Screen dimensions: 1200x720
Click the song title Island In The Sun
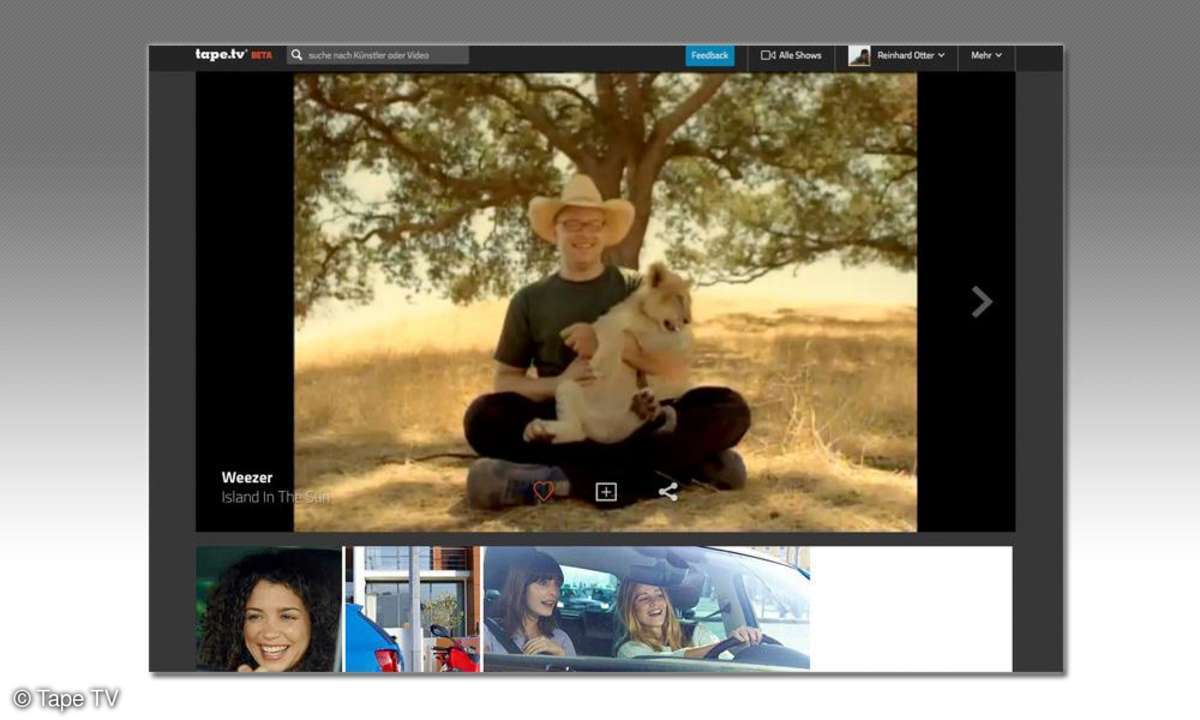click(x=276, y=497)
